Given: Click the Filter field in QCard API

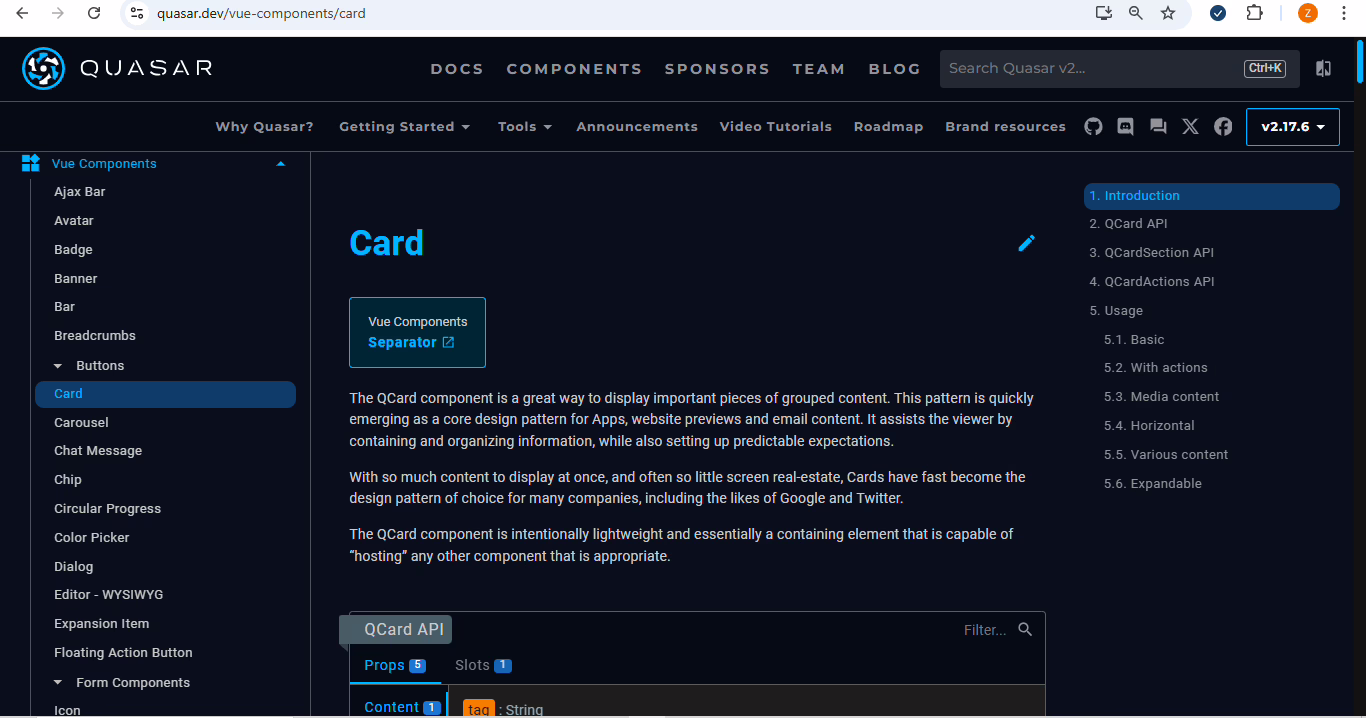Looking at the screenshot, I should [x=985, y=630].
